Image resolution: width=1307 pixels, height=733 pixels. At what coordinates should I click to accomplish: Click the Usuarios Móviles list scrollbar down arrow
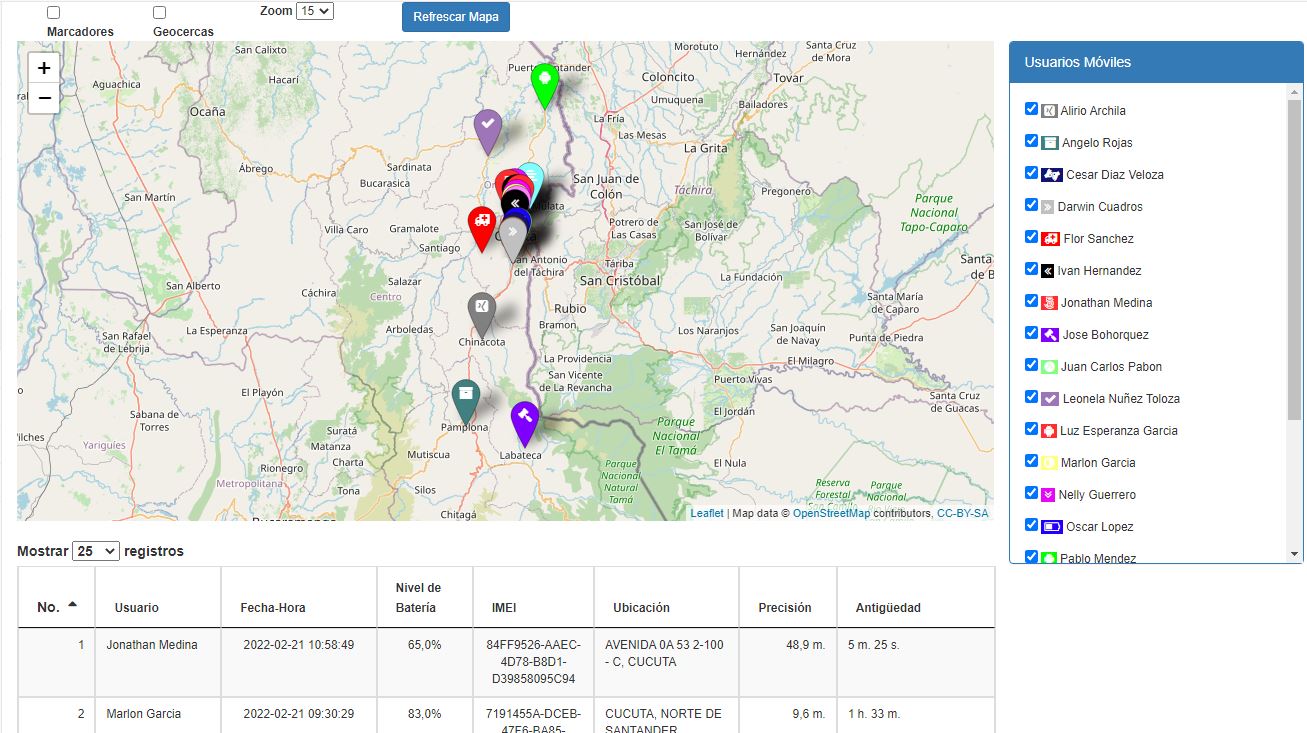coord(1295,554)
